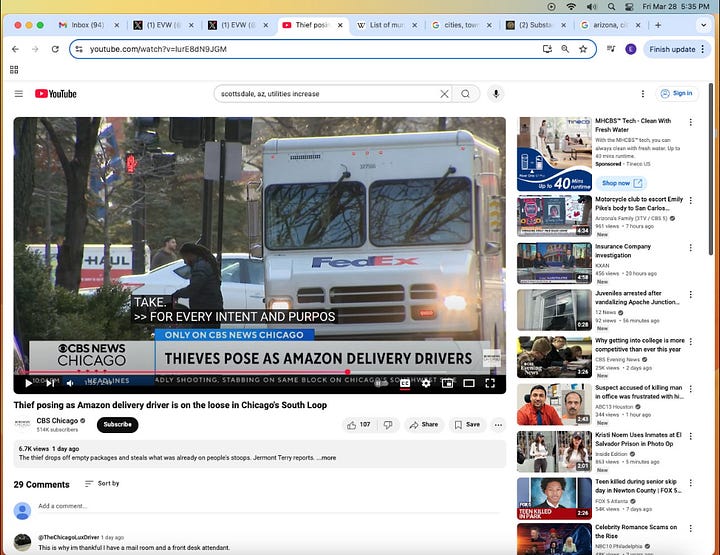Enter full screen mode
The height and width of the screenshot is (555, 720).
[490, 383]
